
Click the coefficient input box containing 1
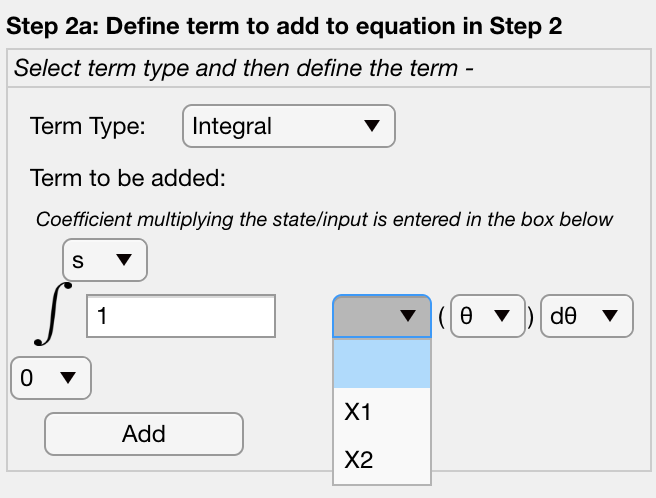pyautogui.click(x=181, y=316)
